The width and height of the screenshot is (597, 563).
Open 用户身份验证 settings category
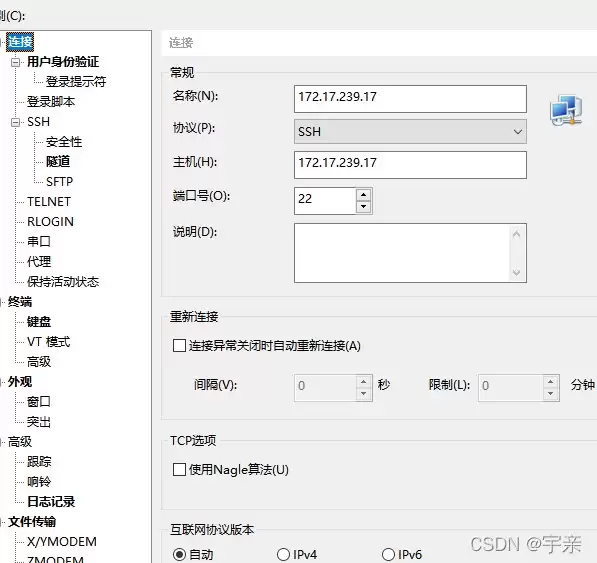[x=63, y=62]
